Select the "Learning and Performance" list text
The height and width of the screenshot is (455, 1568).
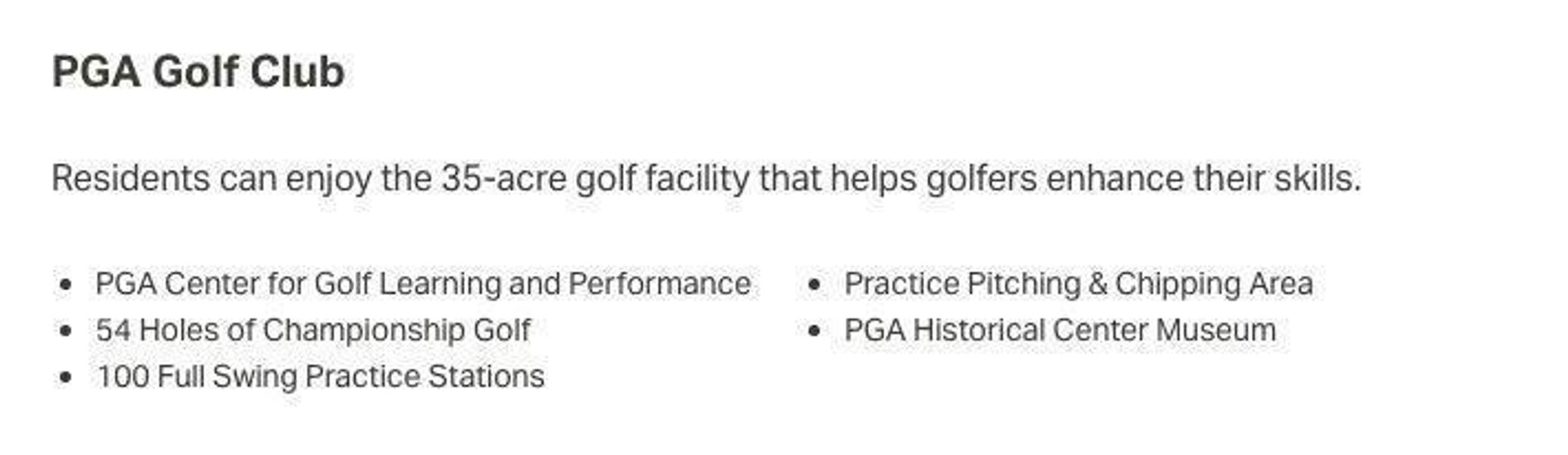coord(564,284)
